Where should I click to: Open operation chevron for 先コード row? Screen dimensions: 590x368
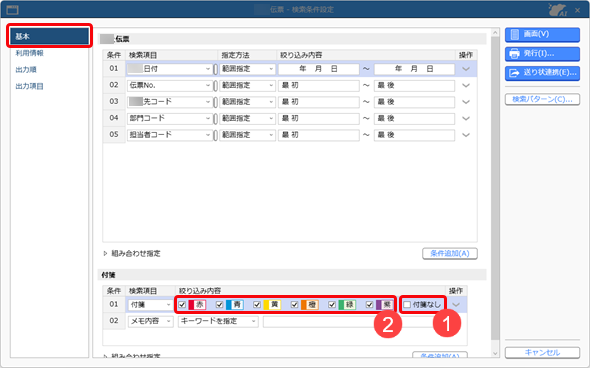coord(466,102)
